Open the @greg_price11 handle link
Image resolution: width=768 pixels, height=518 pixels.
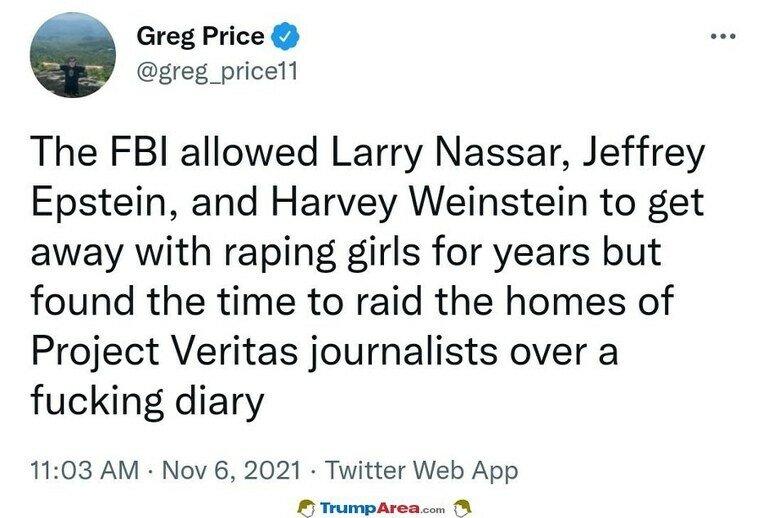[213, 71]
